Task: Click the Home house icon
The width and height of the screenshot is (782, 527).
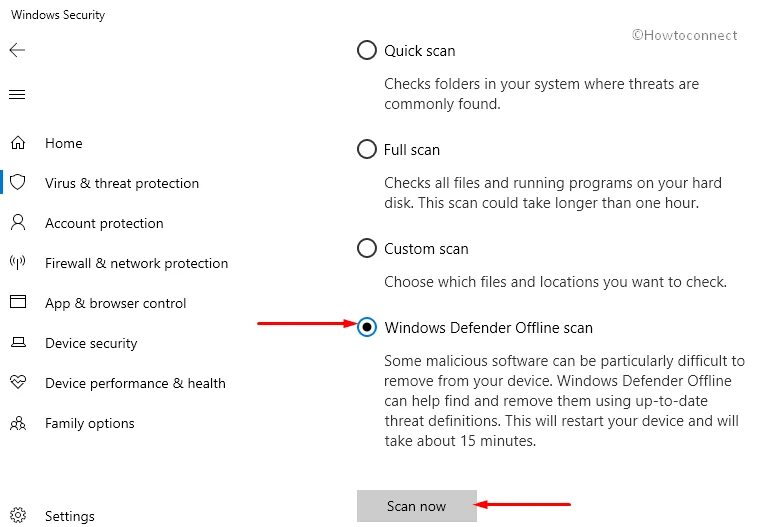Action: pyautogui.click(x=18, y=143)
